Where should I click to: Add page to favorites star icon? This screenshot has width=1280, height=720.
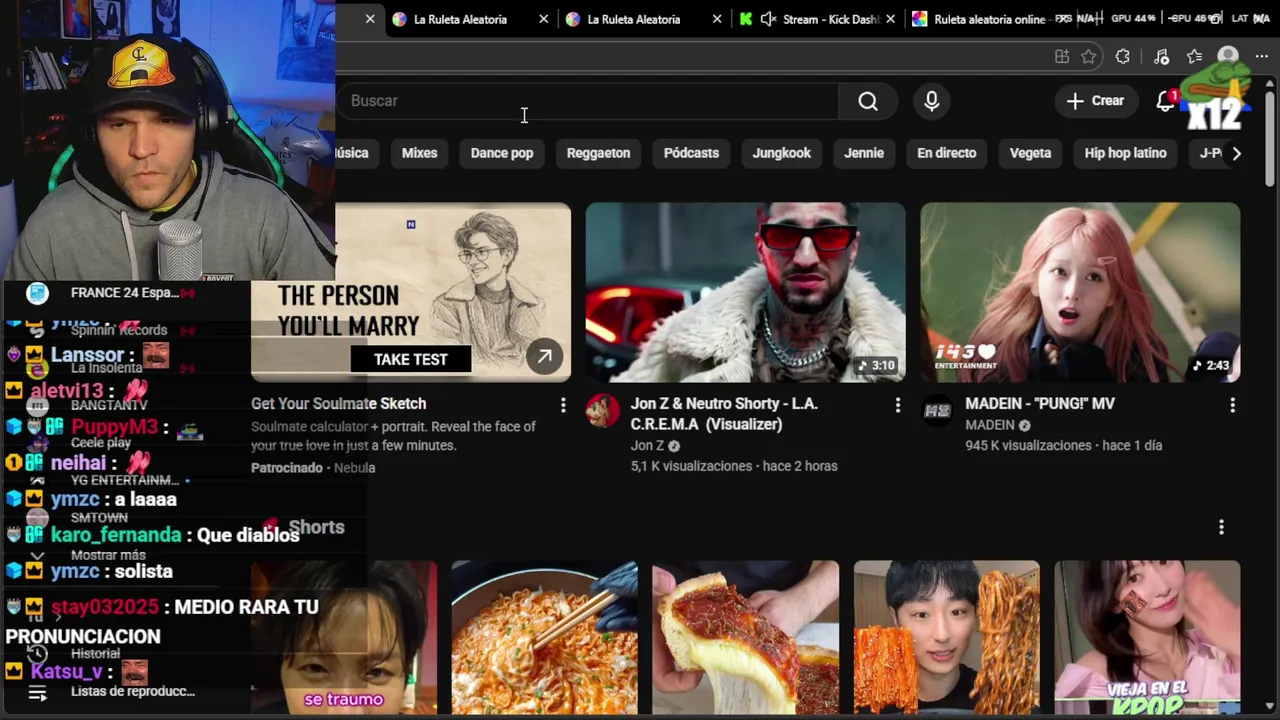1089,57
